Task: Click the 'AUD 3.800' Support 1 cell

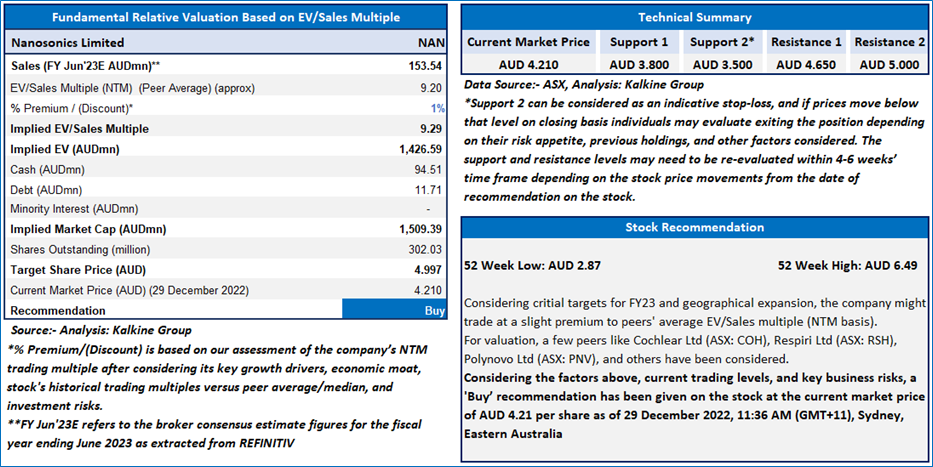Action: click(x=639, y=65)
